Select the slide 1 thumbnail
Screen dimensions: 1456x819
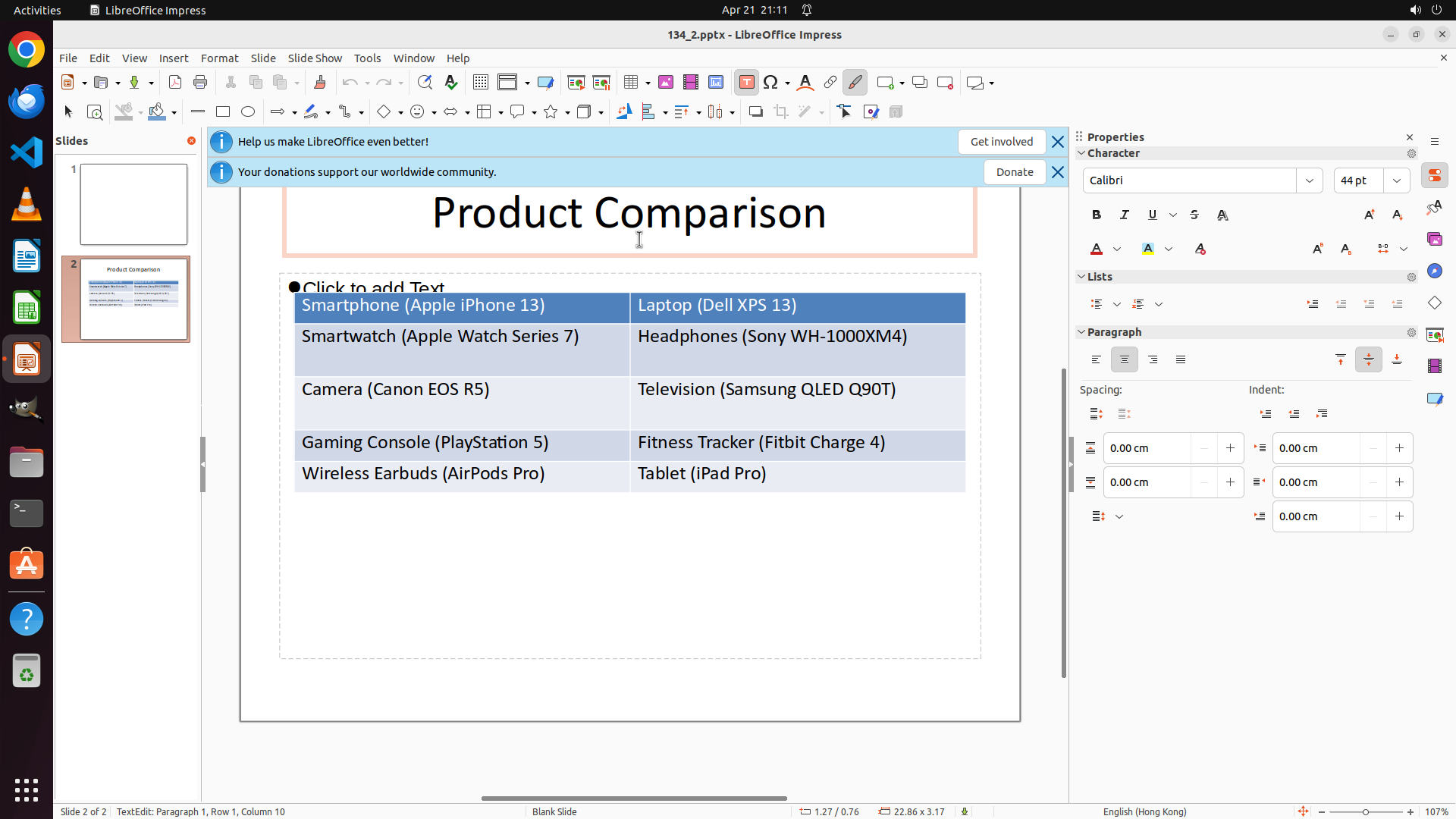coord(133,204)
